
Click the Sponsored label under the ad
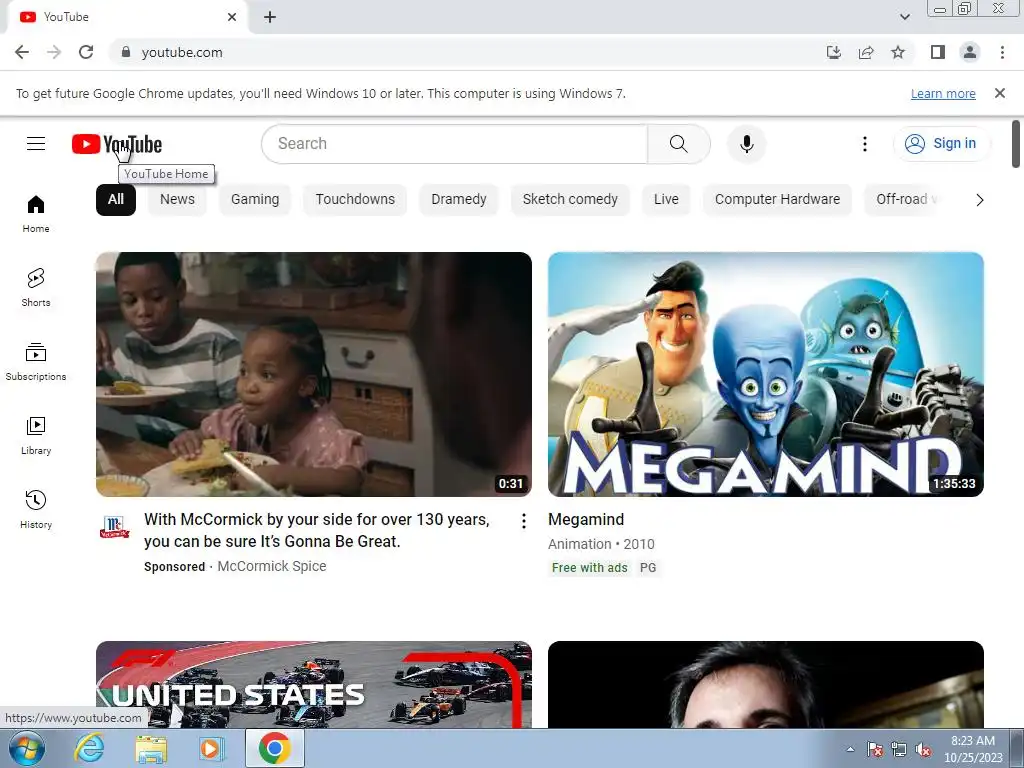[x=174, y=567]
